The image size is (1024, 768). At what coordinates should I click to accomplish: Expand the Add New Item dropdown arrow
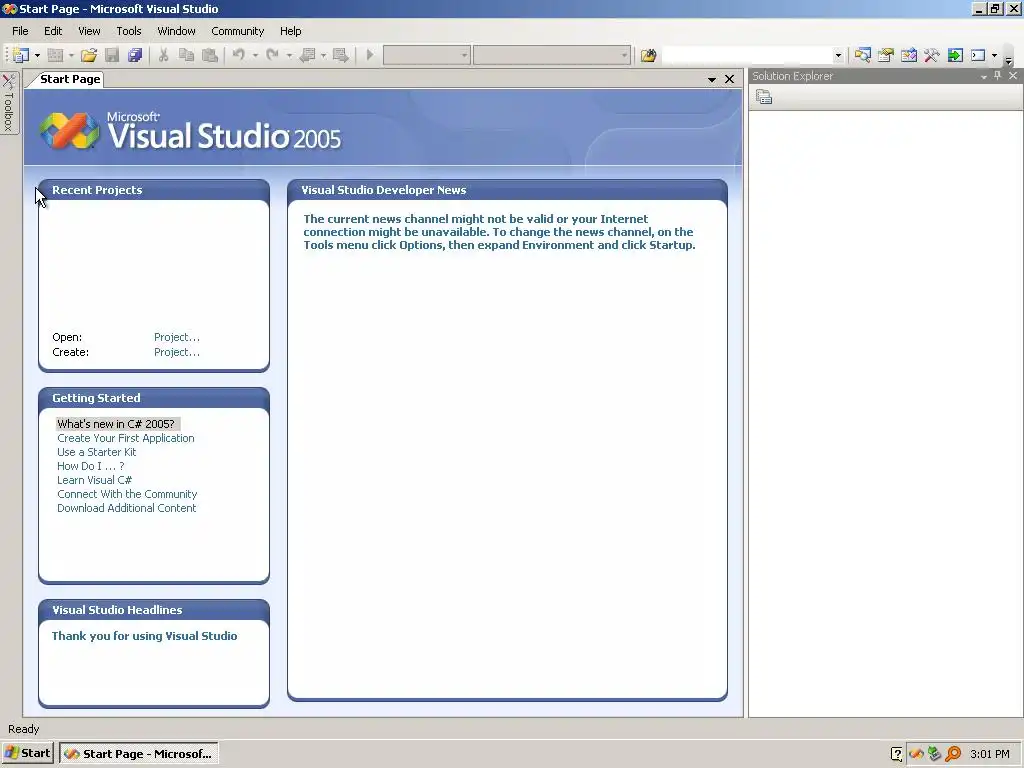pyautogui.click(x=71, y=56)
